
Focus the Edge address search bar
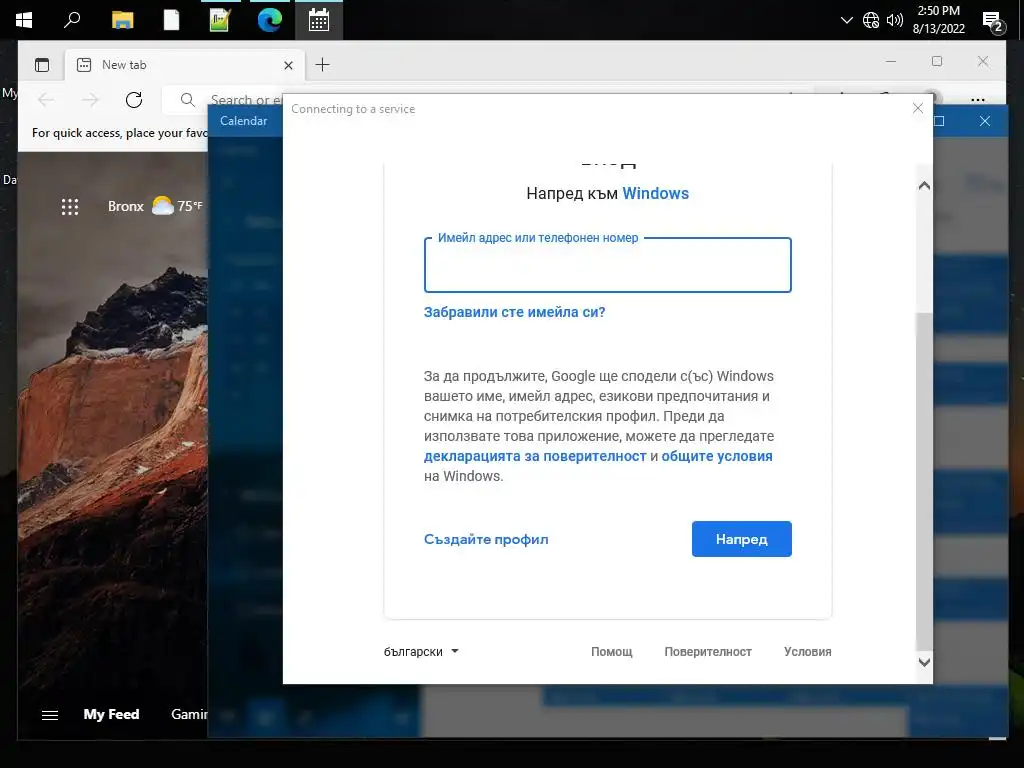[x=222, y=100]
